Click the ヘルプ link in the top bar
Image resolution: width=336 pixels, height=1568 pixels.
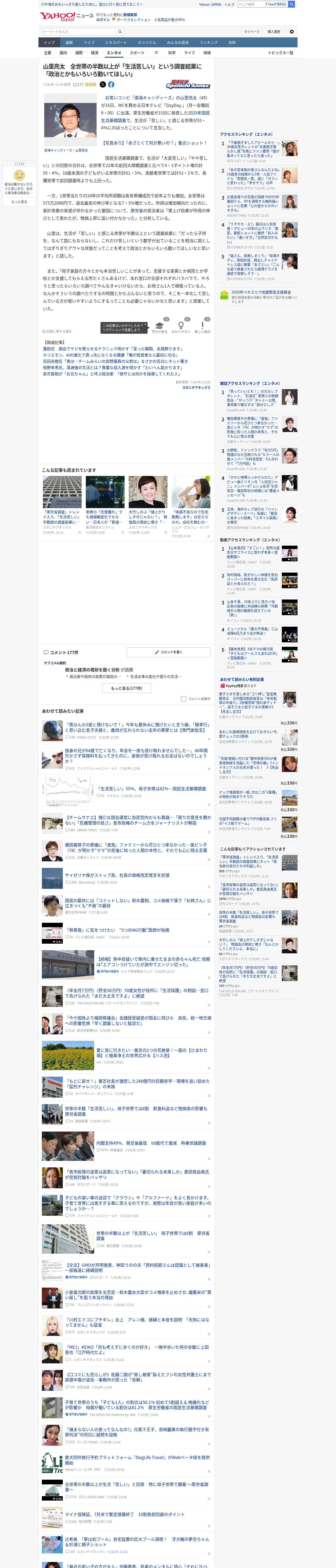229,4
